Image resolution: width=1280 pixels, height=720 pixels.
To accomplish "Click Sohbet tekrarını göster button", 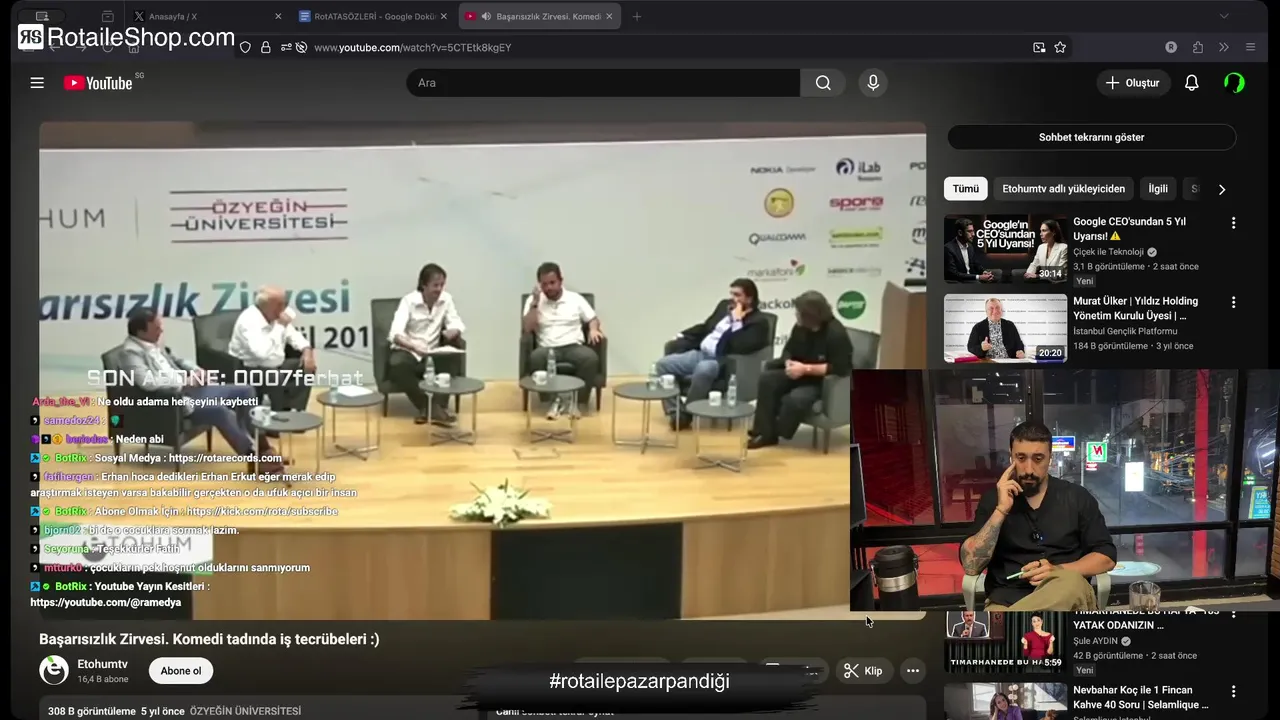I will click(x=1091, y=137).
